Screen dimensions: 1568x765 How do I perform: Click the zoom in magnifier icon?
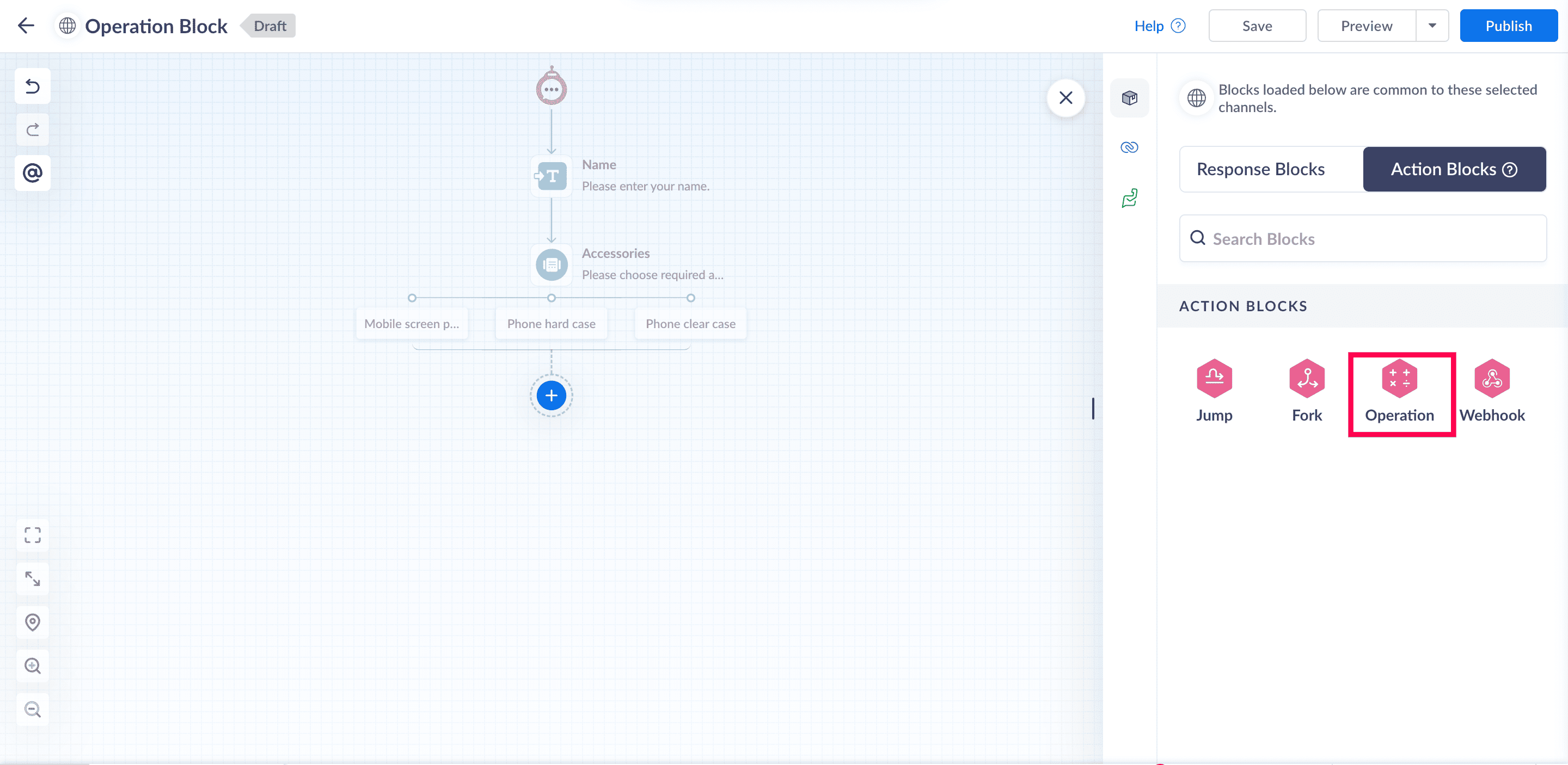point(33,666)
